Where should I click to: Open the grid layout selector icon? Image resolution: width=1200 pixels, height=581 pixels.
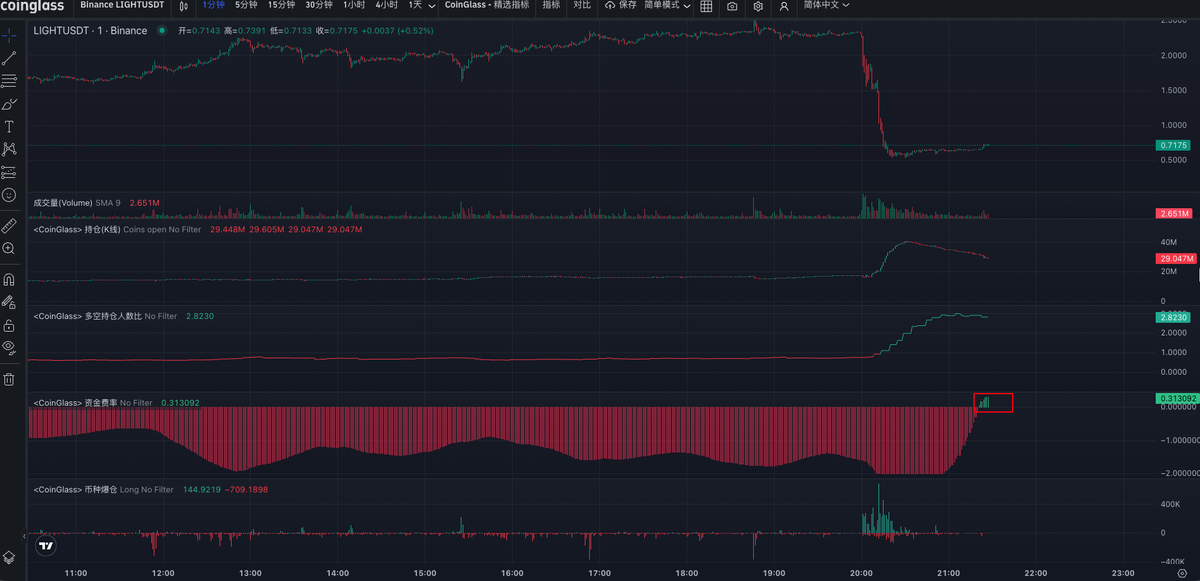pyautogui.click(x=706, y=5)
